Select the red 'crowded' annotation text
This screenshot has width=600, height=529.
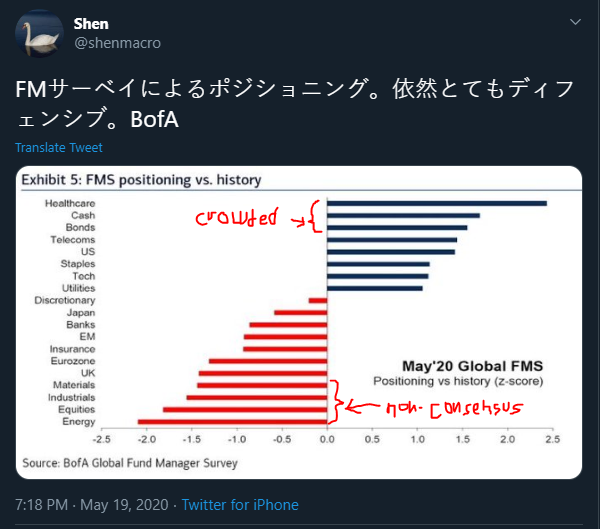coord(237,217)
